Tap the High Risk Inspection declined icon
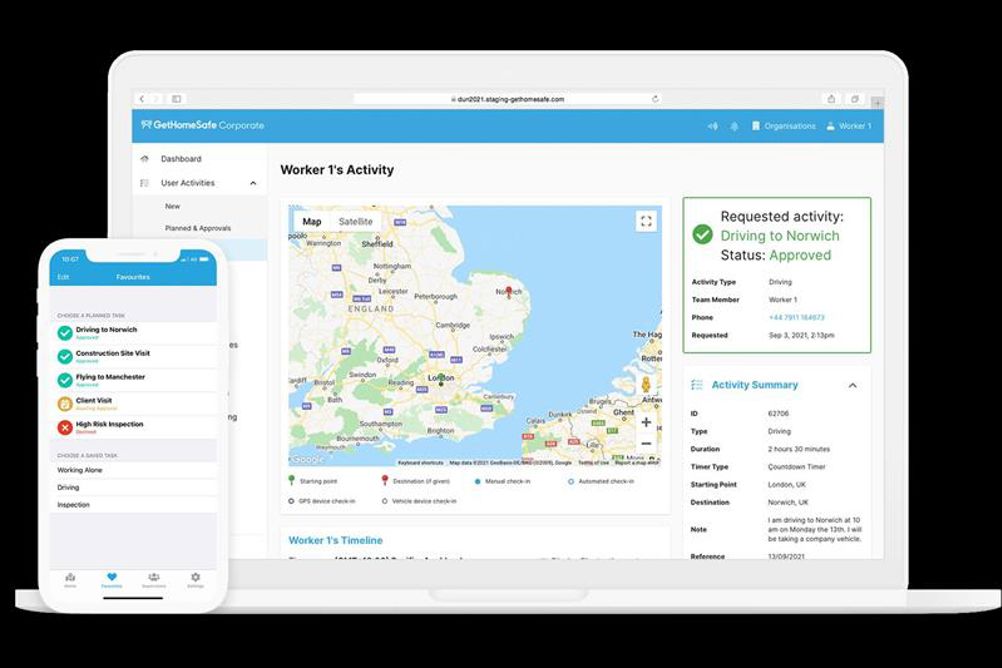Screen dimensions: 1002x668 click(65, 427)
